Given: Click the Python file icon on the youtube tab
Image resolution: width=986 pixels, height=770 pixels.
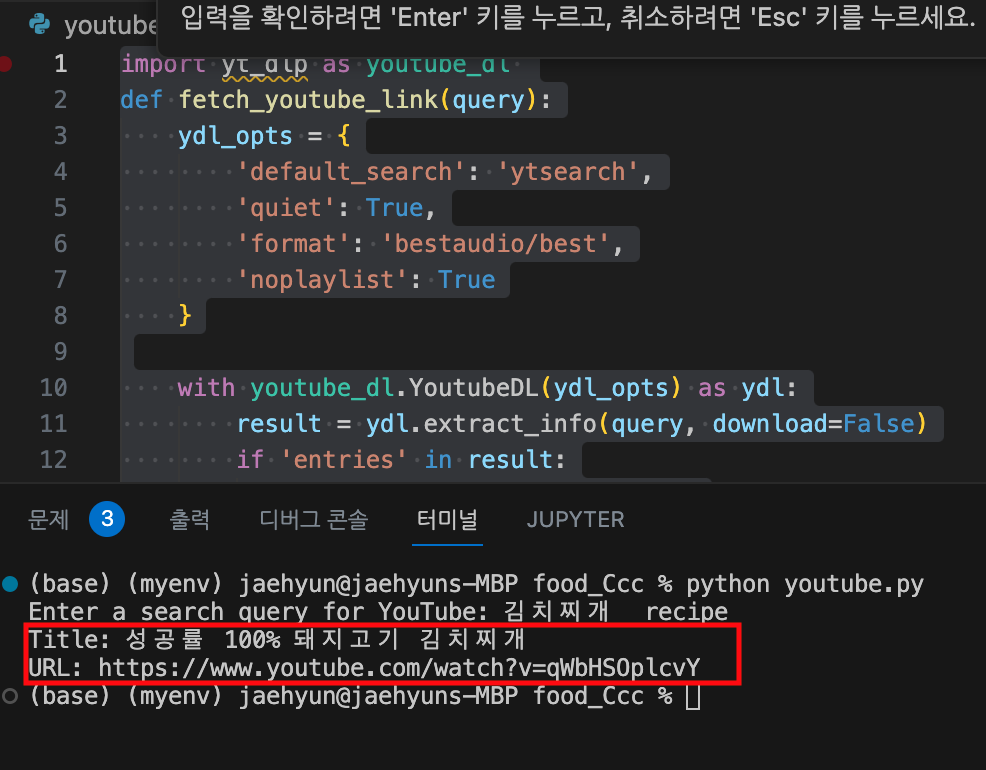Looking at the screenshot, I should pyautogui.click(x=39, y=25).
